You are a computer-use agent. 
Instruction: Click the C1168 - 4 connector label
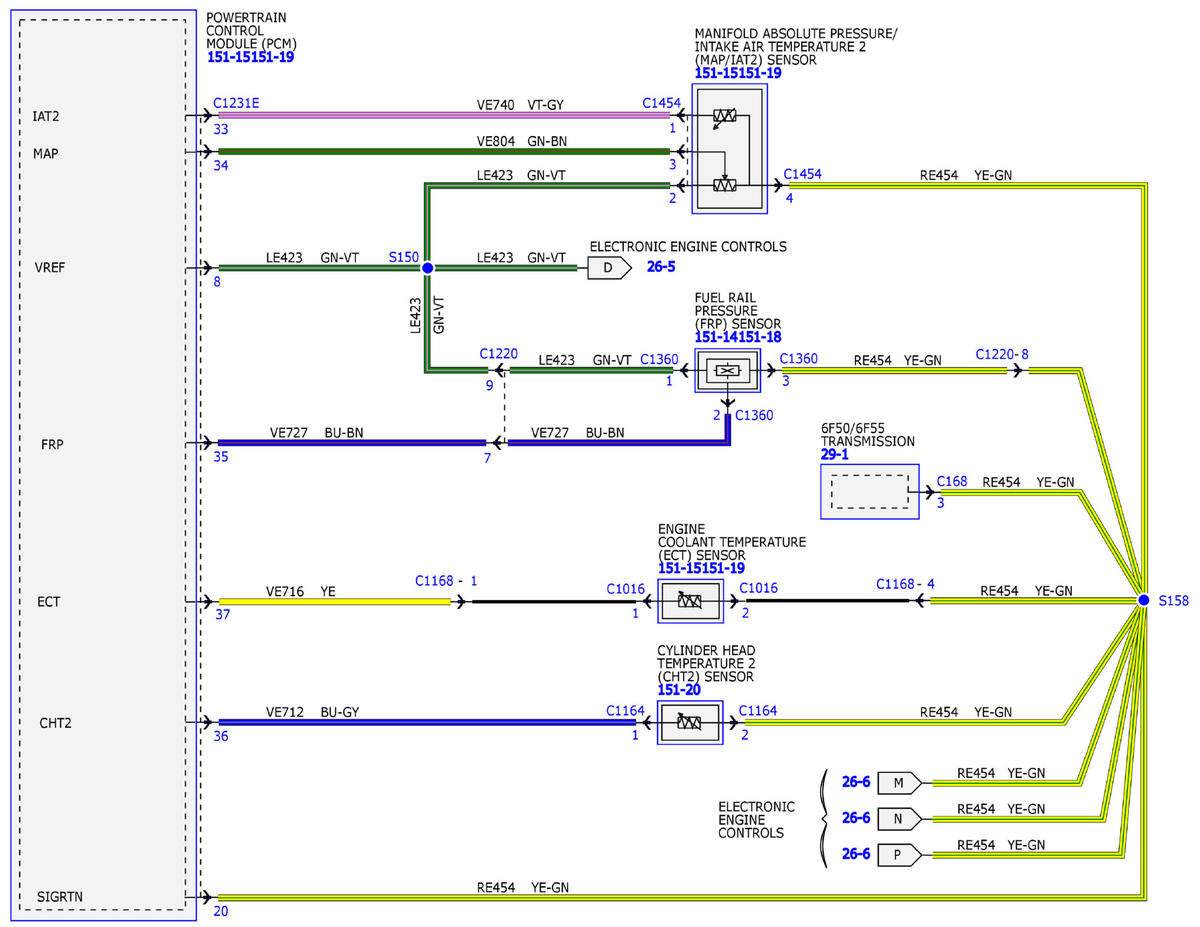(x=907, y=584)
